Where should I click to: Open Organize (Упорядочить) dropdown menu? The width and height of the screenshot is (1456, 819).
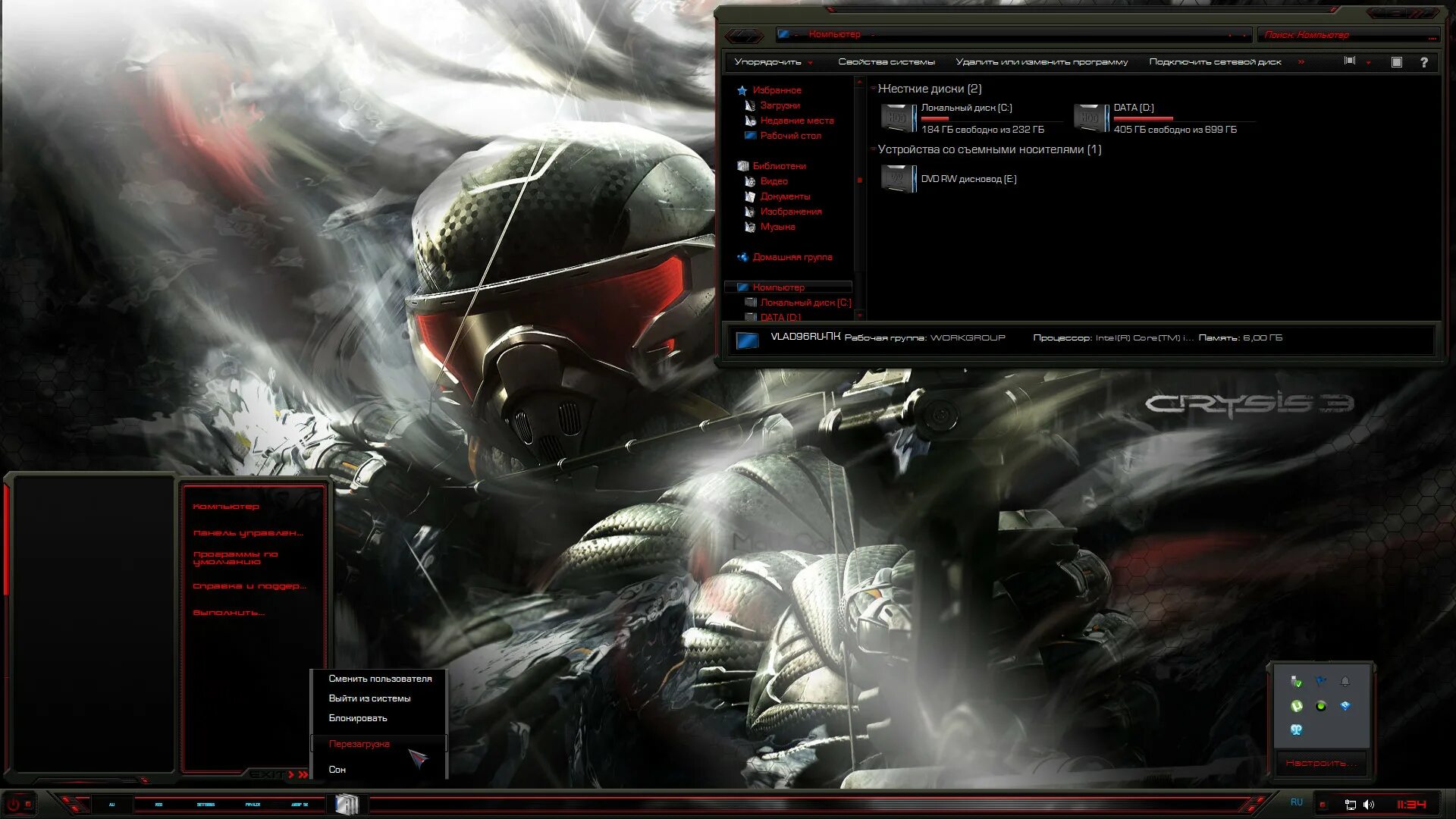pyautogui.click(x=773, y=62)
